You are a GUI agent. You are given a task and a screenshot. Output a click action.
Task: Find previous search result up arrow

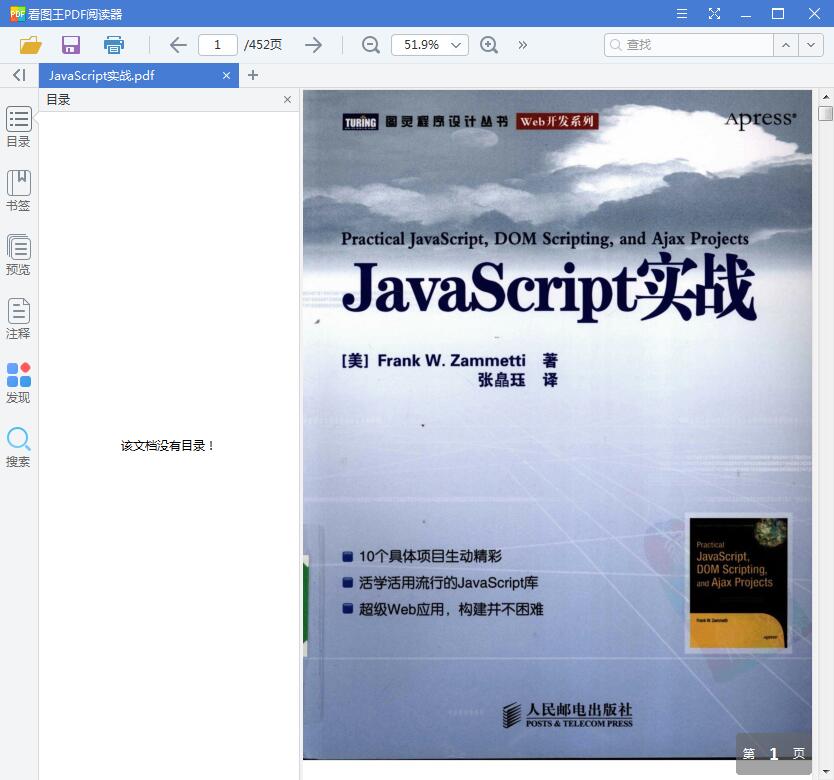786,45
